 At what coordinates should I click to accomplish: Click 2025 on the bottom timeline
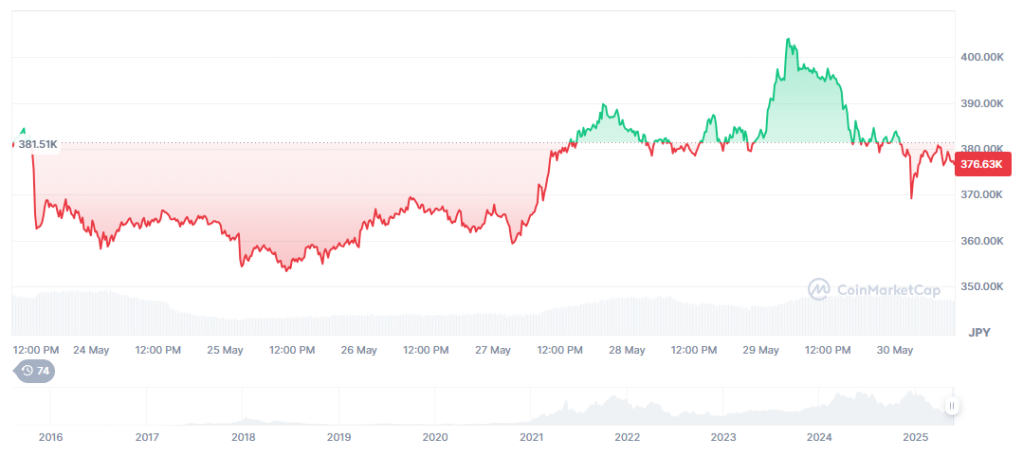click(916, 437)
